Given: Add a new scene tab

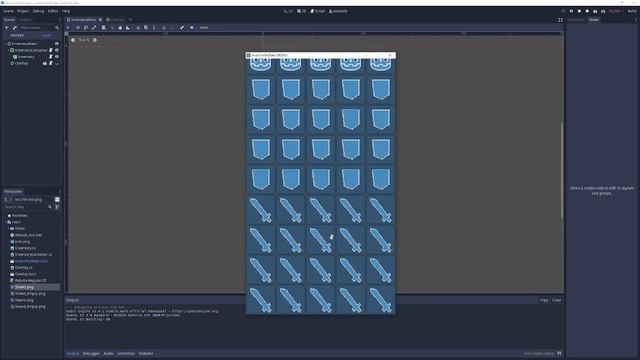Looking at the screenshot, I should coord(130,20).
